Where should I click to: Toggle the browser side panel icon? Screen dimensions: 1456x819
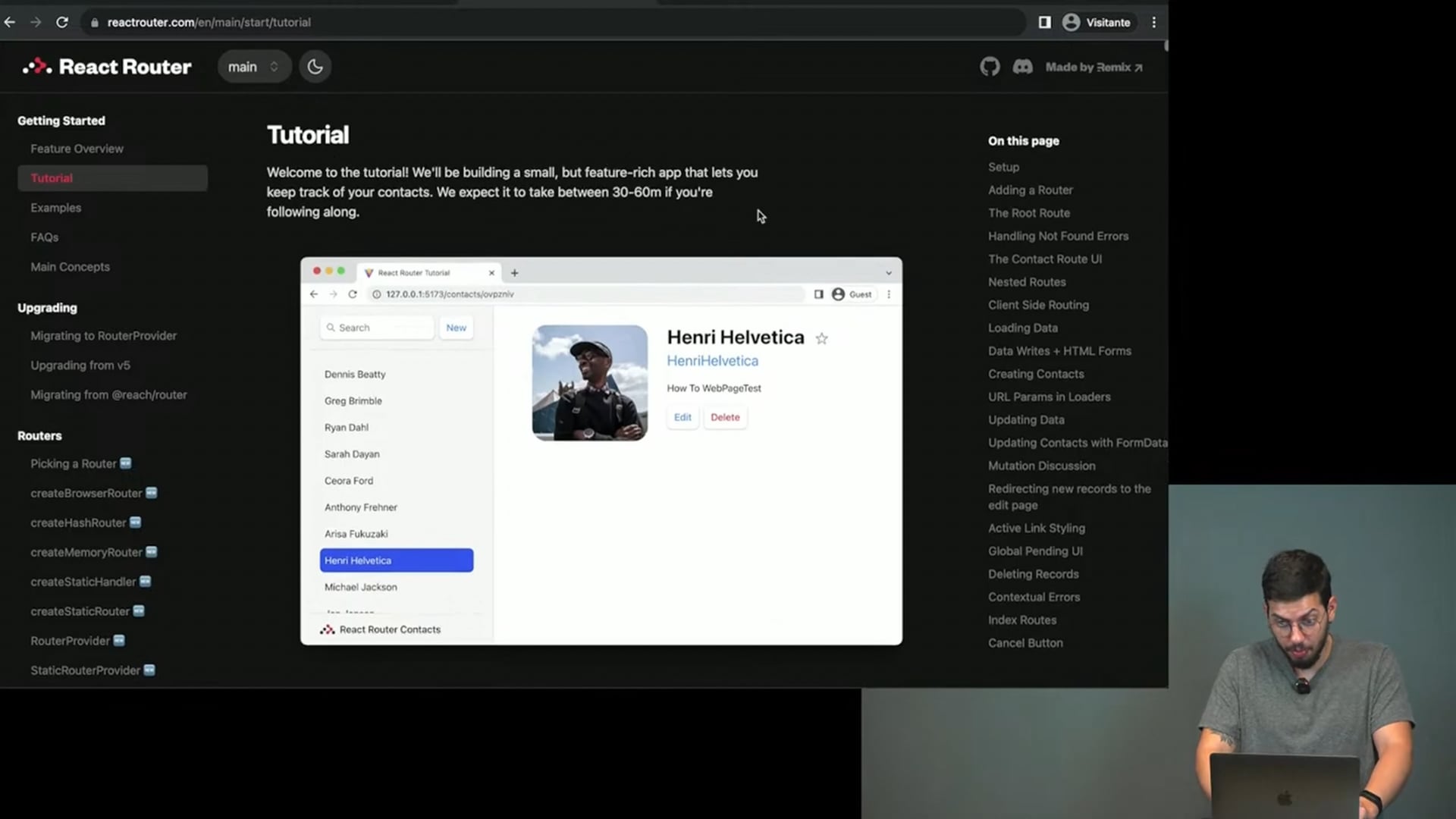pos(1044,22)
